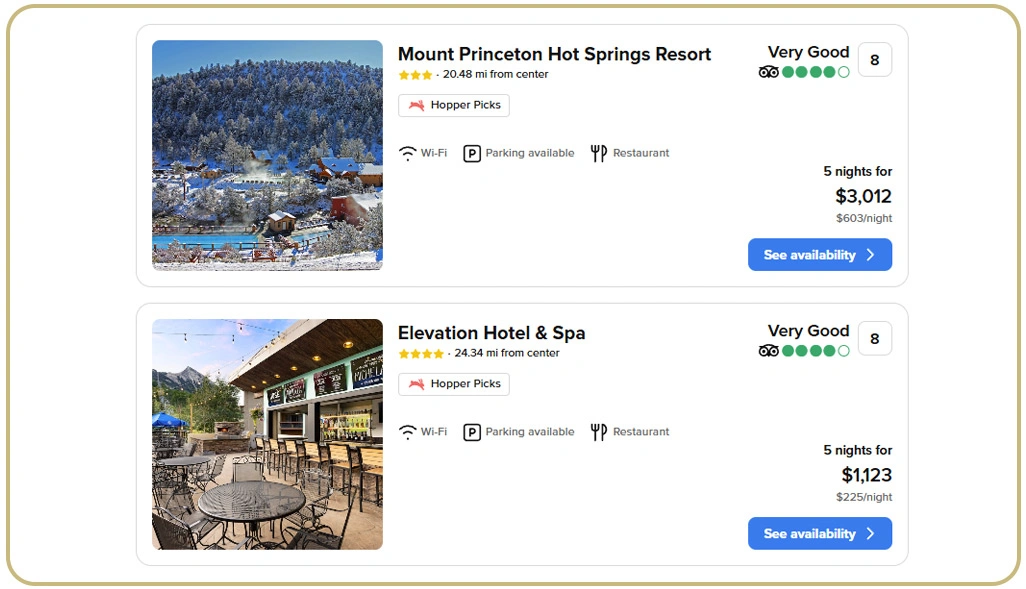Click Wi-Fi icon for Elevation Hotel
Image resolution: width=1026 pixels, height=589 pixels.
(407, 432)
